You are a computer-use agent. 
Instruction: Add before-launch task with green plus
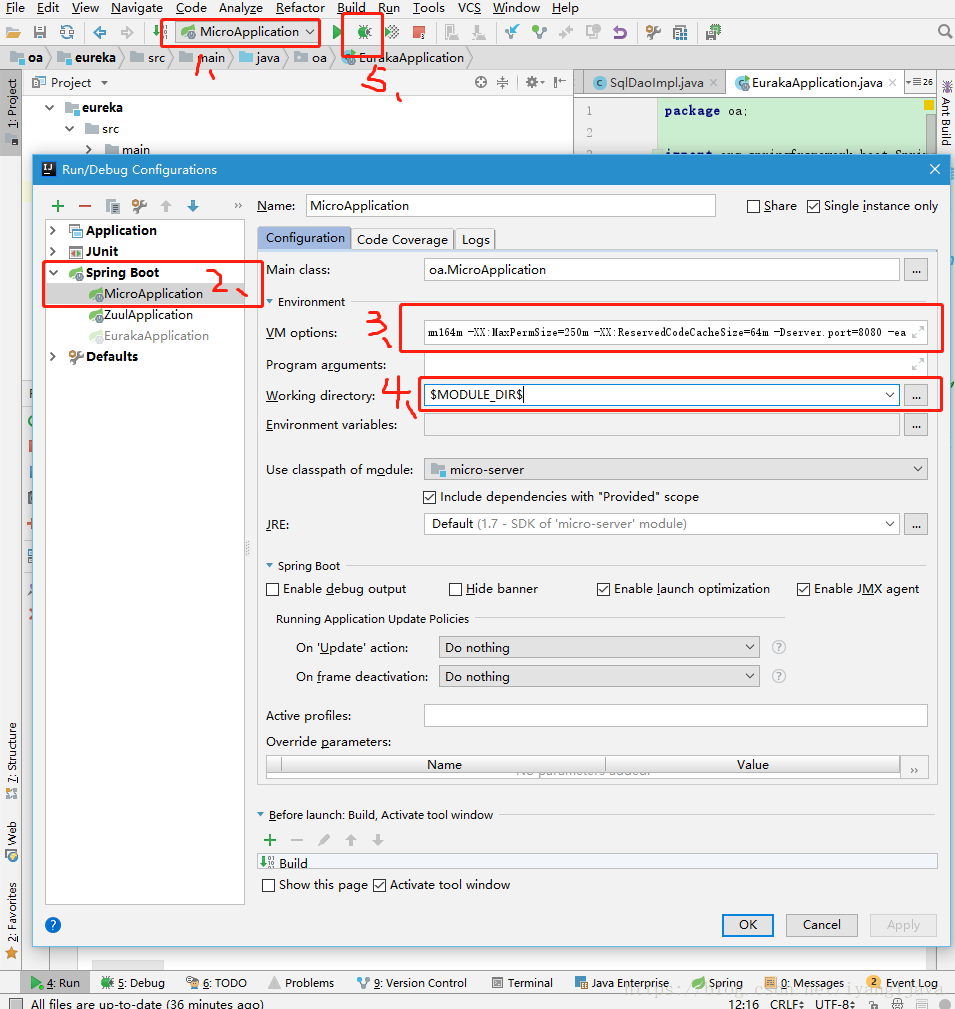(x=270, y=840)
